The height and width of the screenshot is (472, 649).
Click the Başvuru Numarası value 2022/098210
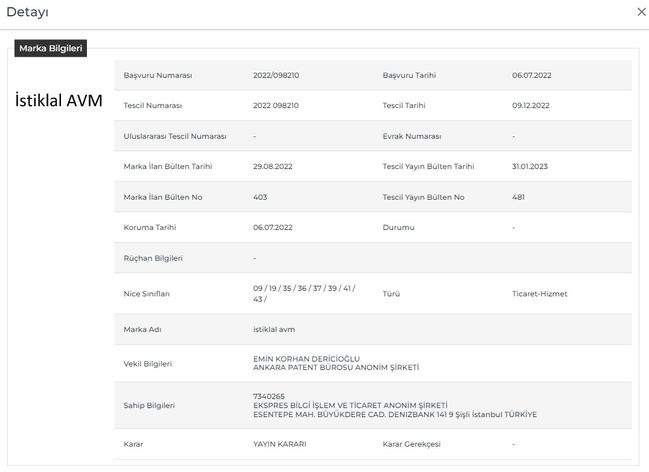[x=276, y=75]
